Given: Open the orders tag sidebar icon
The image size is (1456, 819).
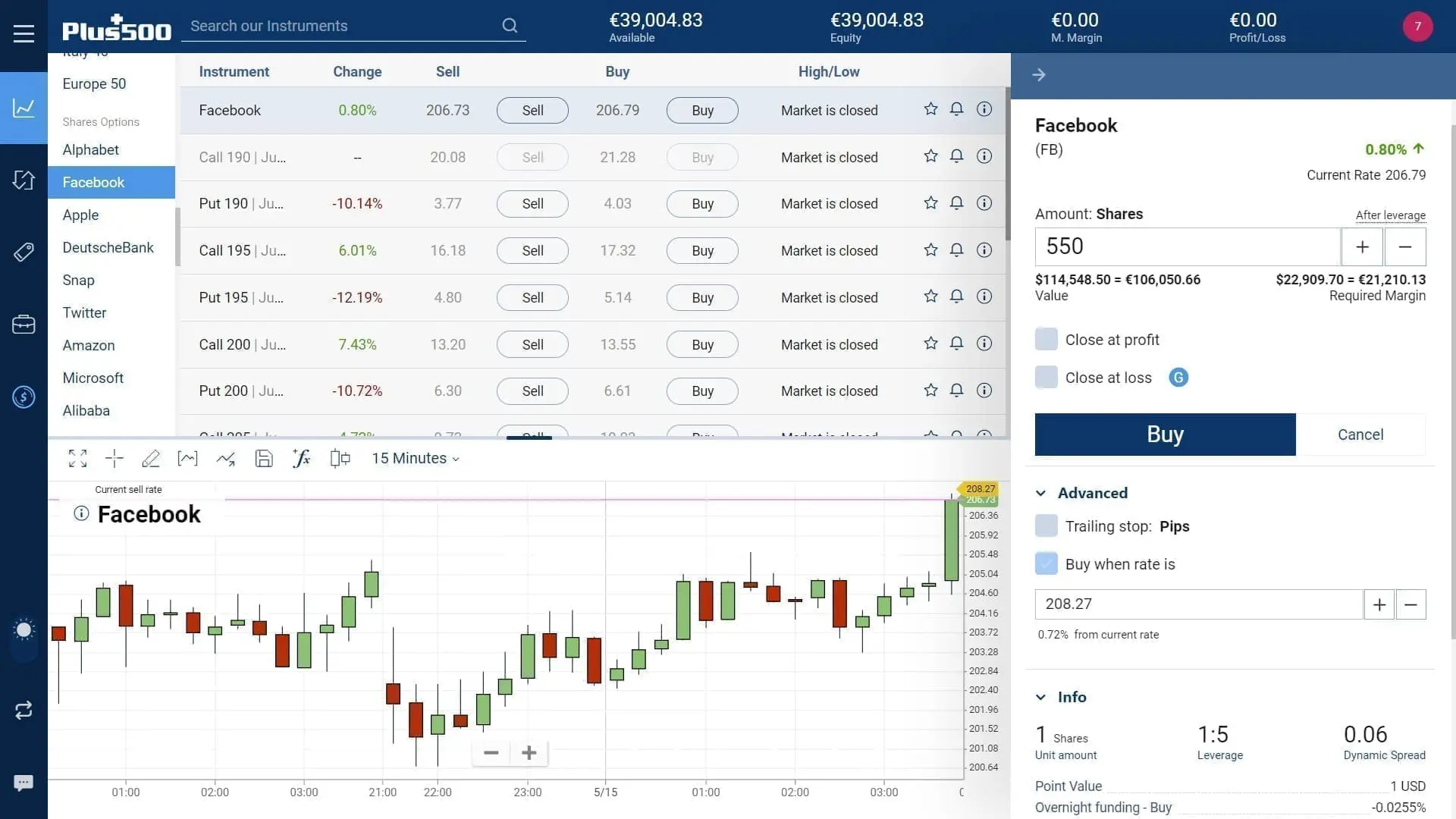Looking at the screenshot, I should [x=24, y=252].
